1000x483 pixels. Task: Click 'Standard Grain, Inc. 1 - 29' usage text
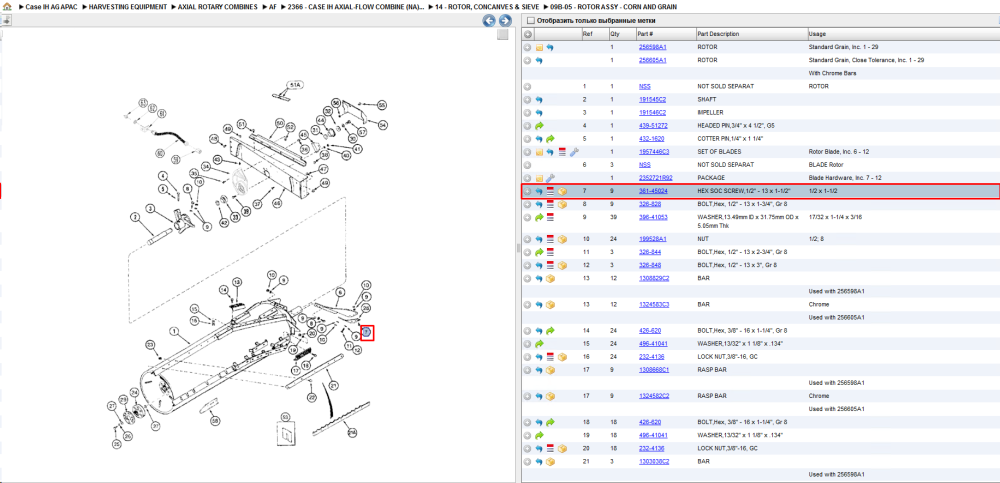[841, 48]
